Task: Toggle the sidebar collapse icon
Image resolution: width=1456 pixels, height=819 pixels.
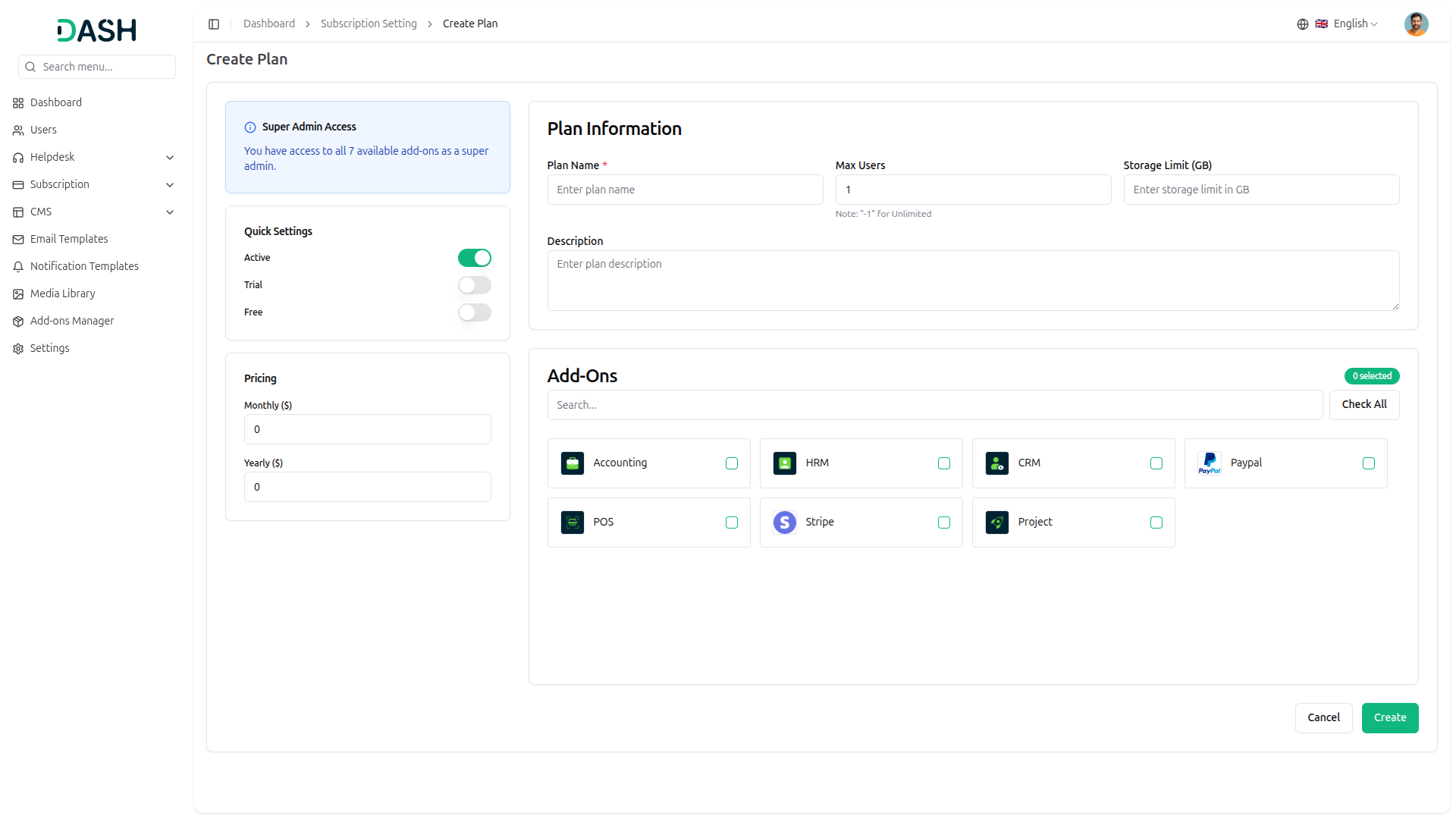Action: pos(214,24)
